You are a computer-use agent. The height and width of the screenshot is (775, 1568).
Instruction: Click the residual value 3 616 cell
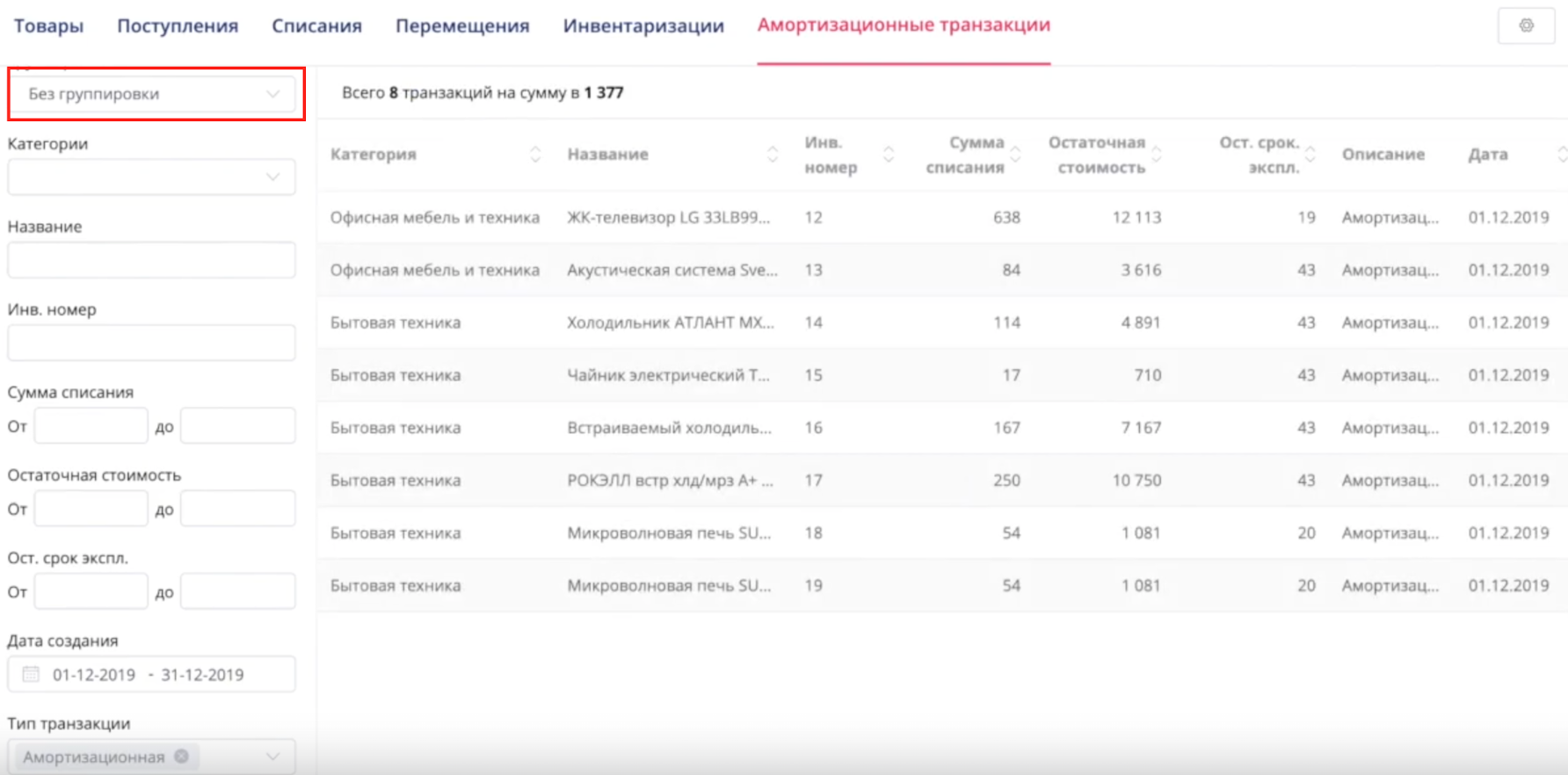click(1141, 270)
